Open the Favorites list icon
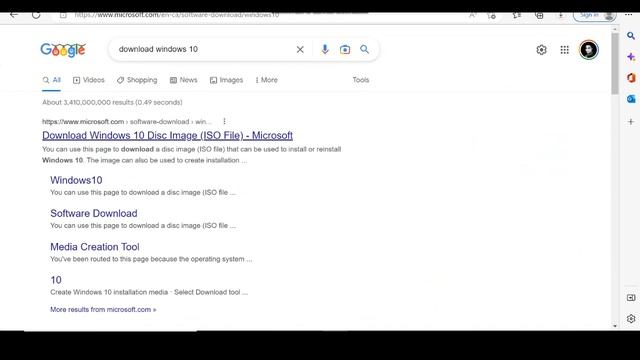 (517, 16)
